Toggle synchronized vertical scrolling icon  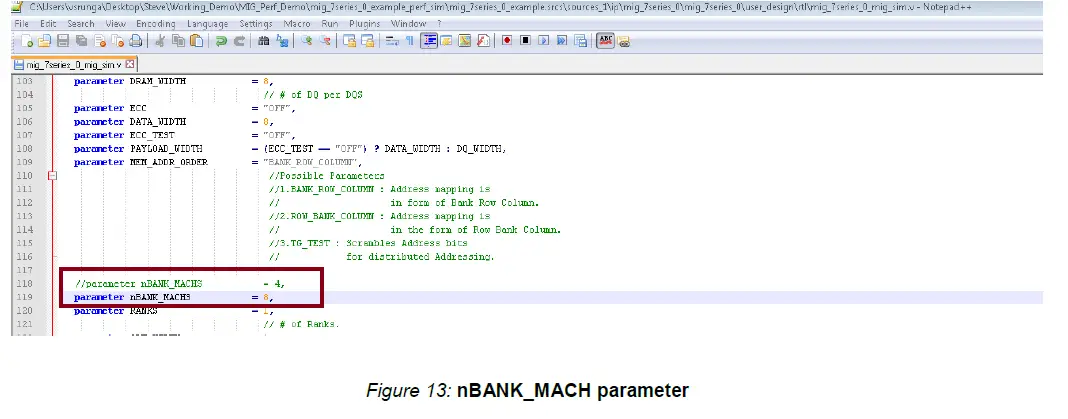click(x=349, y=41)
